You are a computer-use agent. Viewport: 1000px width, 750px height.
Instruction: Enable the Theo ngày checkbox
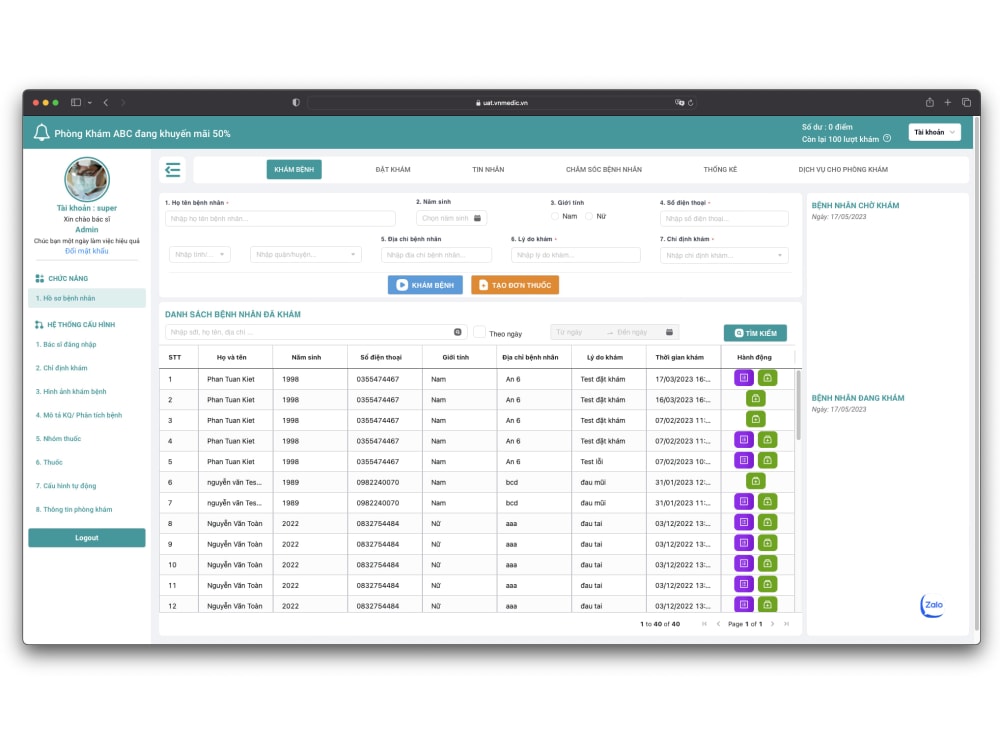point(479,332)
